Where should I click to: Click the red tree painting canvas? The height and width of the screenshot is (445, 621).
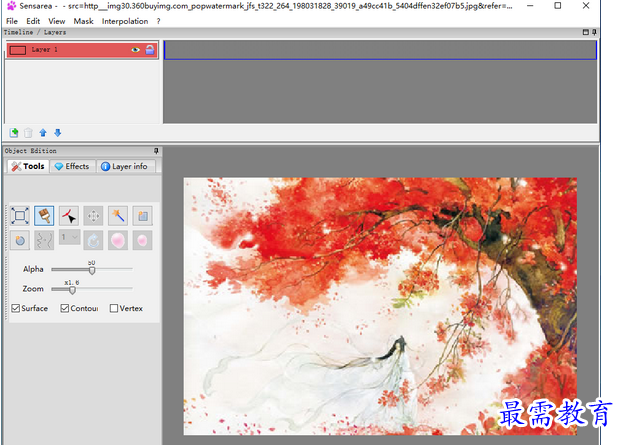click(380, 306)
